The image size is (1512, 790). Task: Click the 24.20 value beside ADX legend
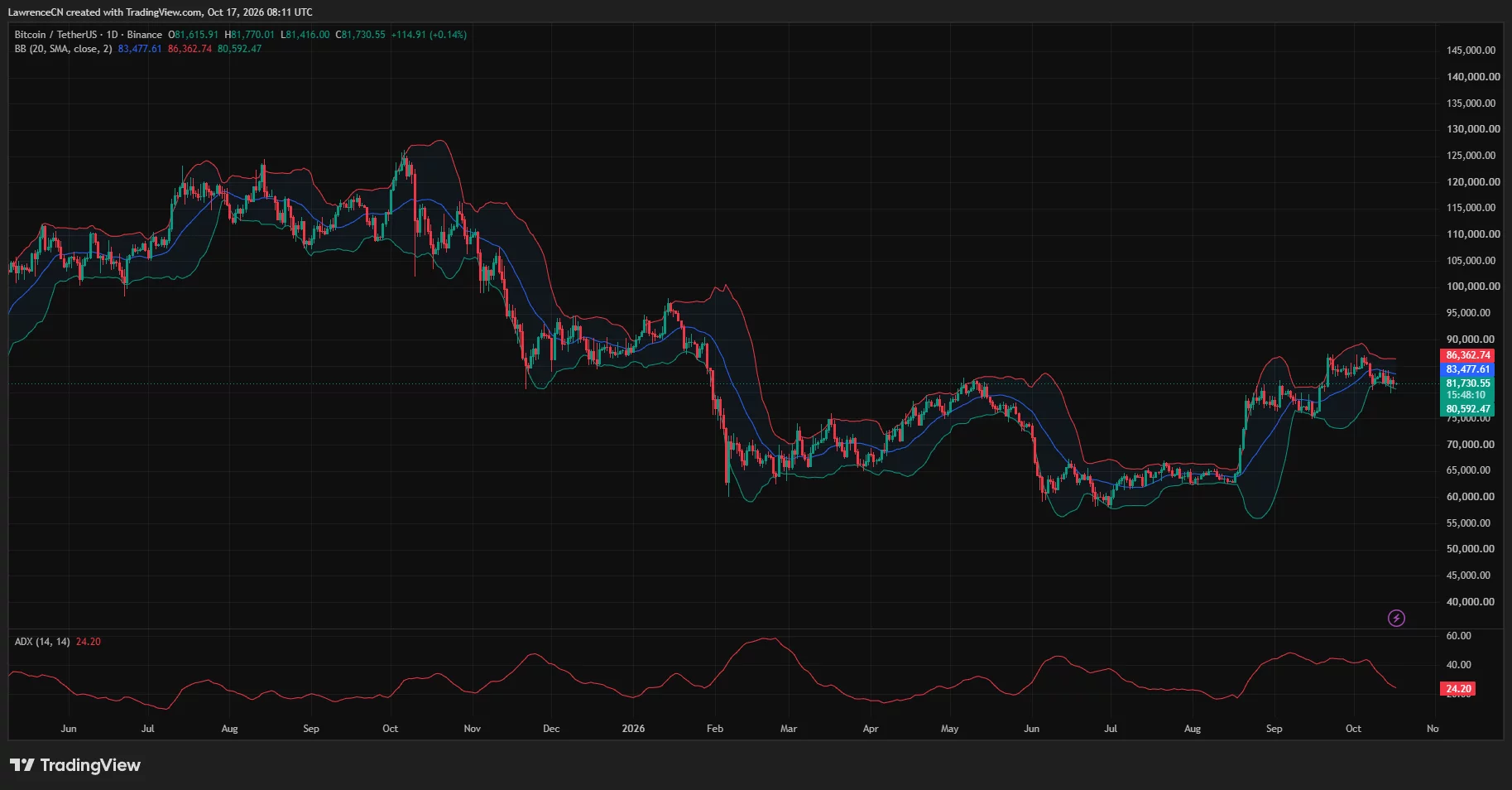(88, 642)
